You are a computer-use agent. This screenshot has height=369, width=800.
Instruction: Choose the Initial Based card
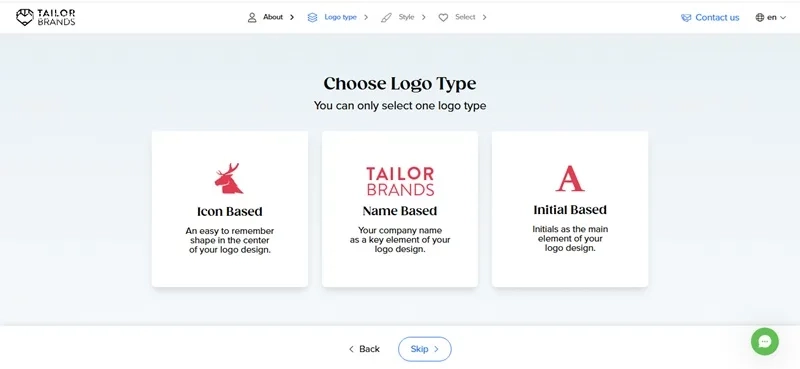click(x=570, y=209)
